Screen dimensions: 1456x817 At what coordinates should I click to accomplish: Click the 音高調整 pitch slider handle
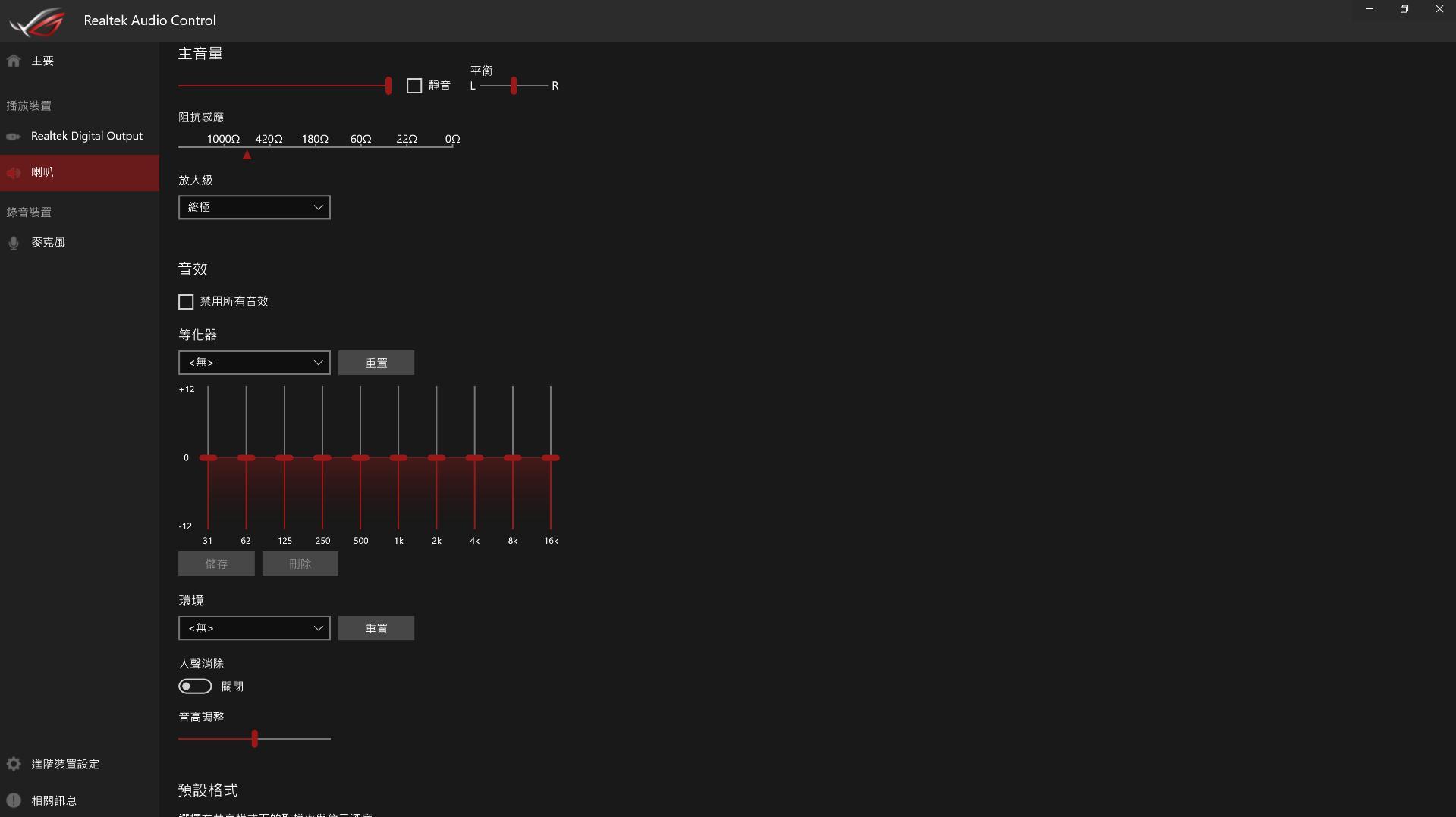(255, 738)
